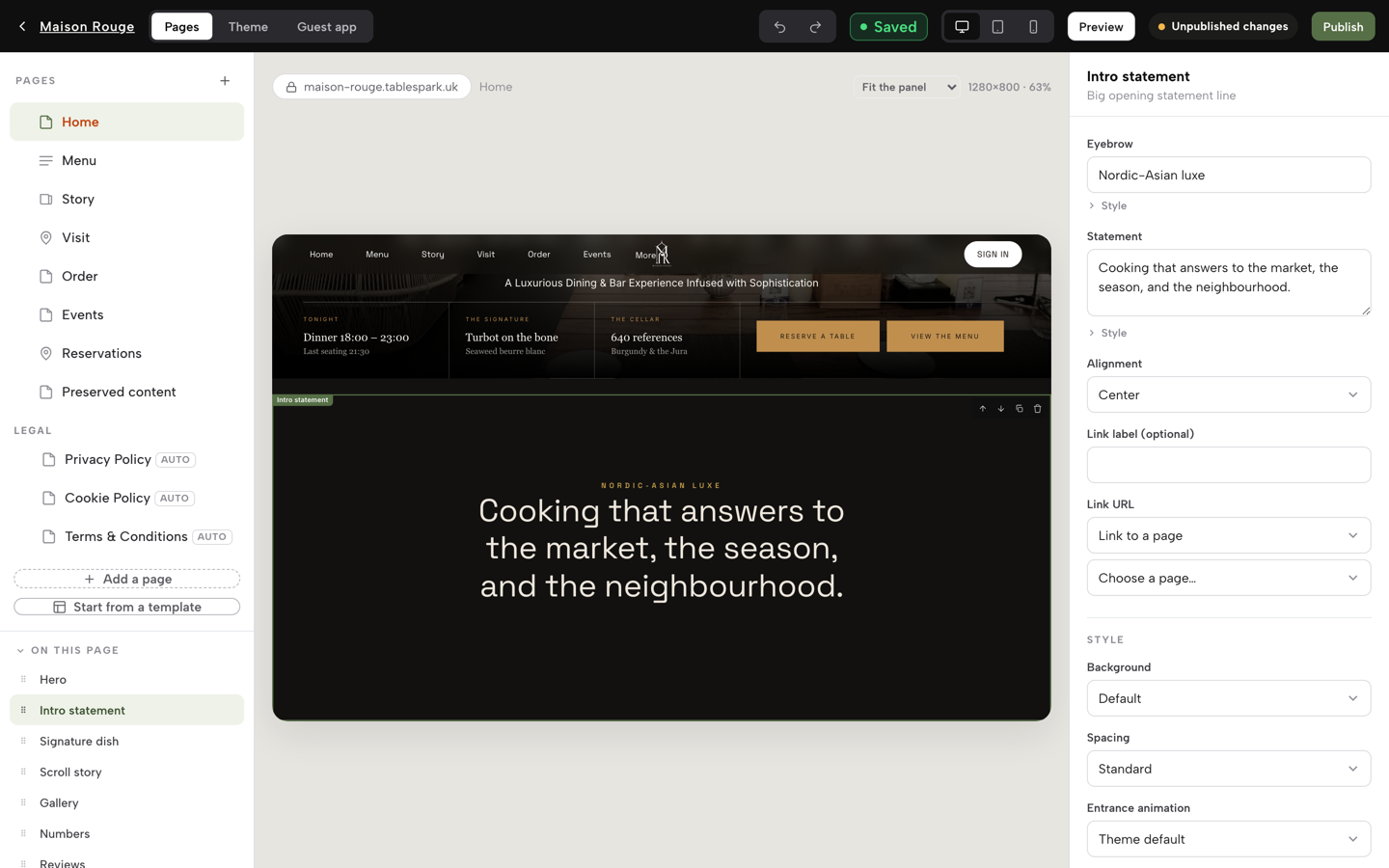1389x868 pixels.
Task: Open the Alignment dropdown set to Center
Action: tap(1228, 394)
